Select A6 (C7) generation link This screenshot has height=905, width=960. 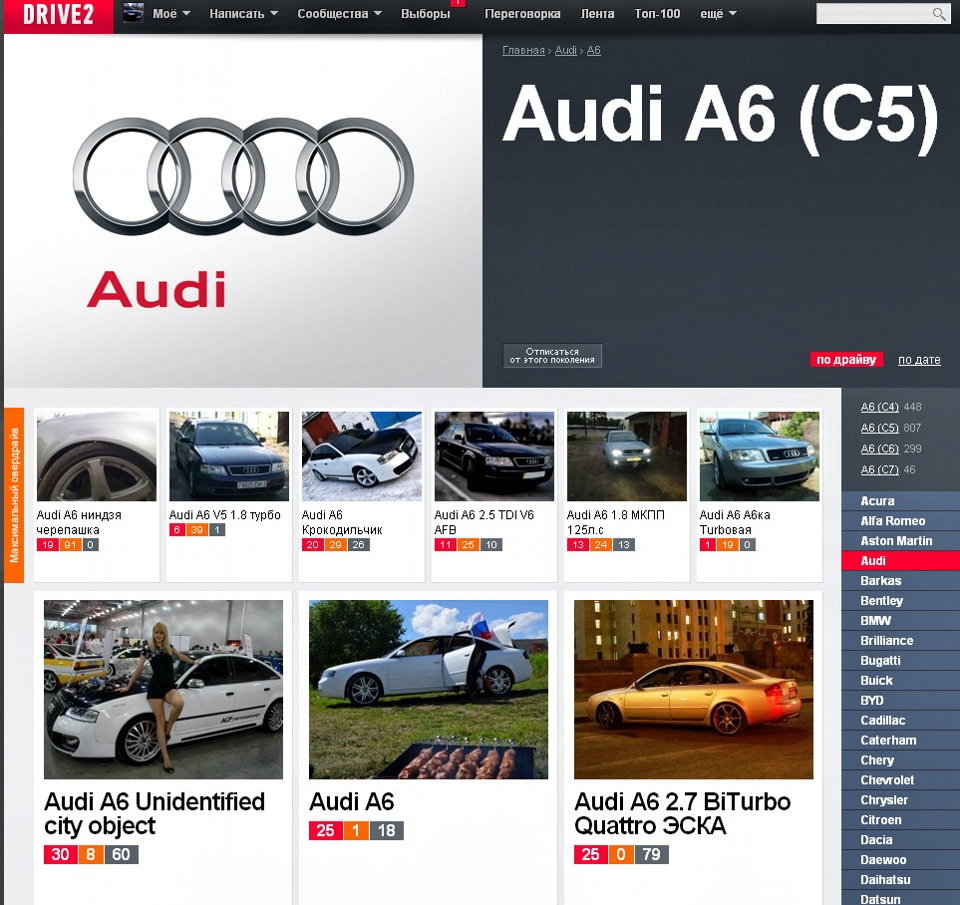(x=879, y=470)
